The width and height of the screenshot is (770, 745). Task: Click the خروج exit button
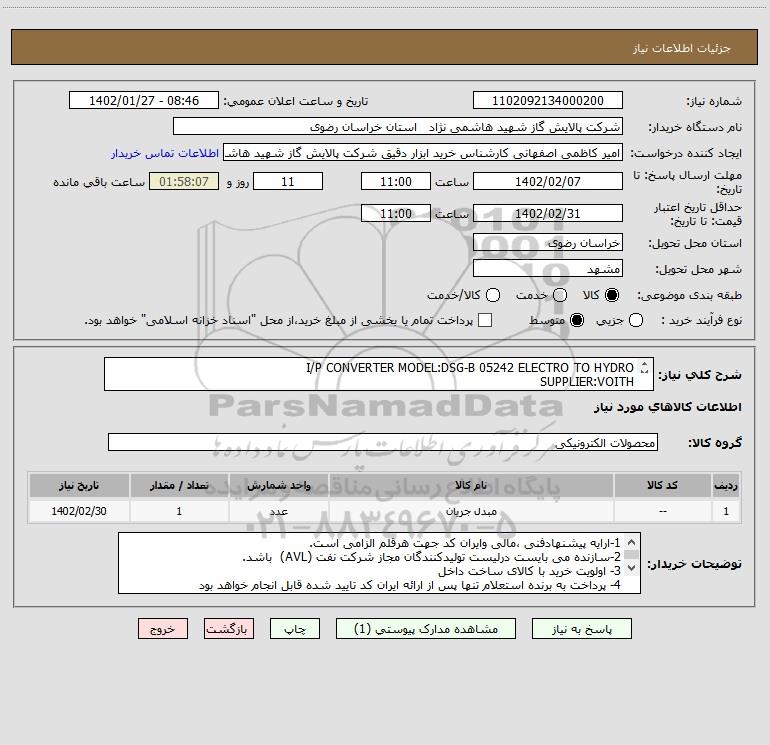coord(163,629)
